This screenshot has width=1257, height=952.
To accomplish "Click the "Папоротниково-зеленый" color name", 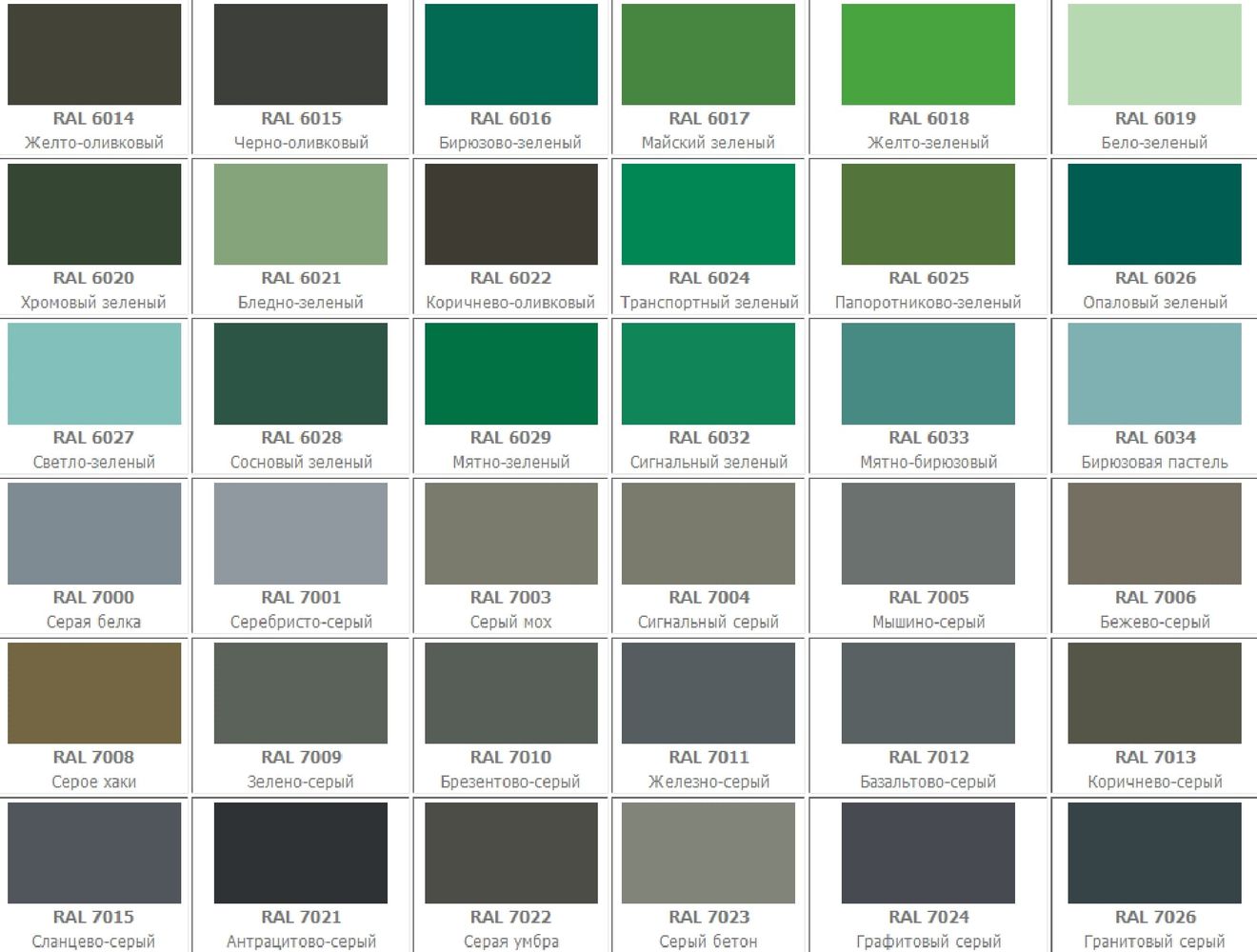I will pyautogui.click(x=928, y=303).
